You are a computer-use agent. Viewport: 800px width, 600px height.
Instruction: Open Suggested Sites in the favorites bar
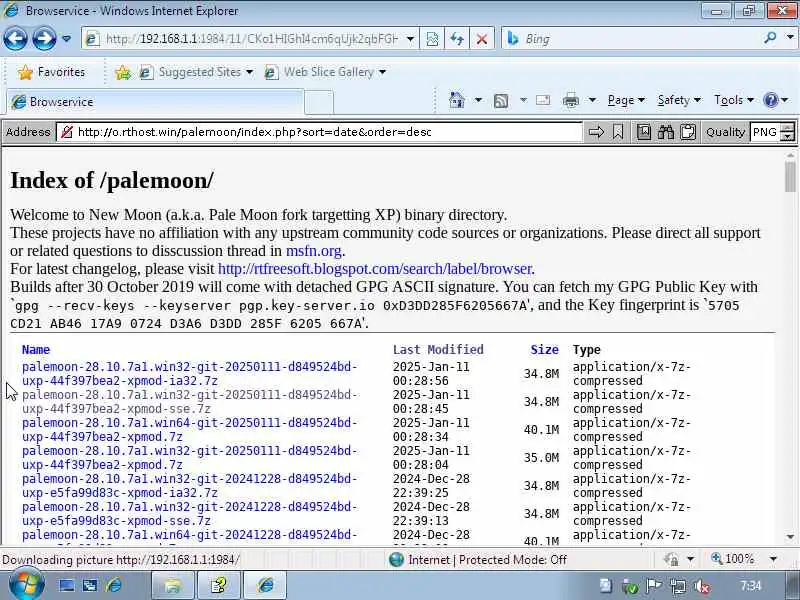pos(196,72)
